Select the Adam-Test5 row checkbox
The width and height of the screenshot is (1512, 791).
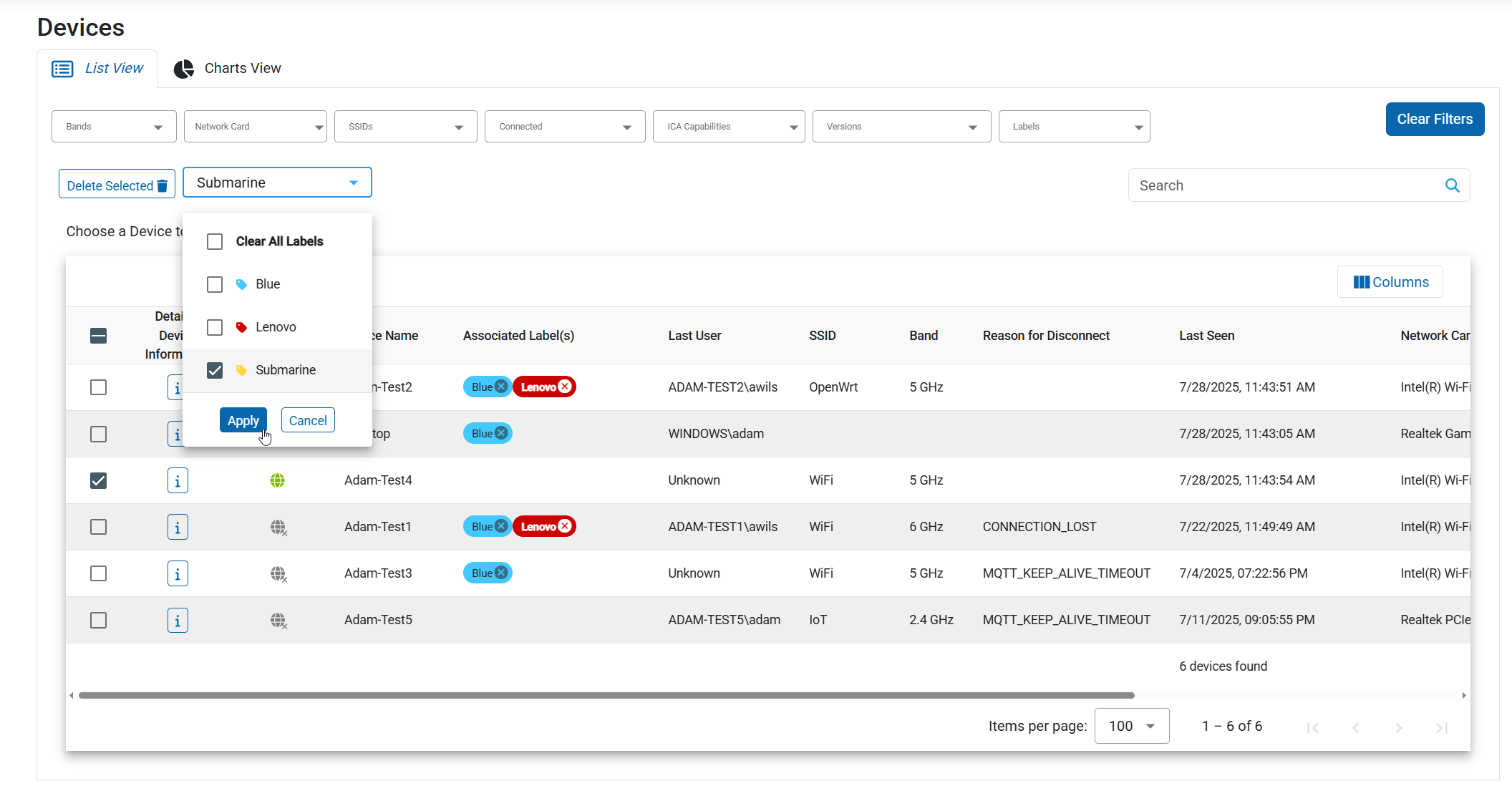tap(99, 620)
